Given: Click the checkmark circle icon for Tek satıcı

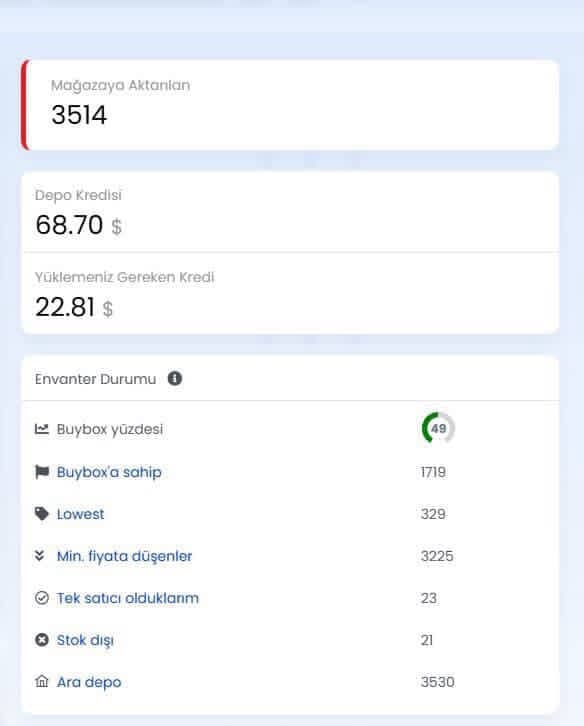Looking at the screenshot, I should click(x=42, y=598).
